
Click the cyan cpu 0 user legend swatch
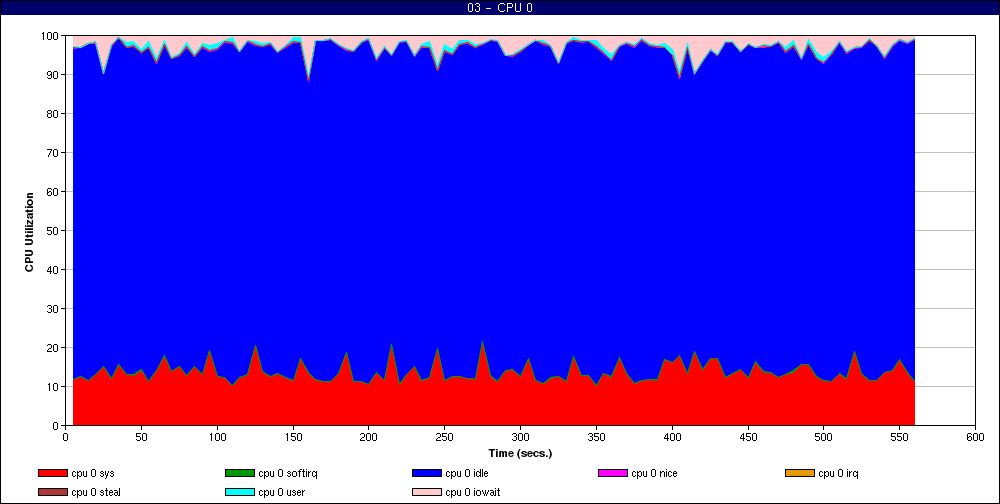[x=240, y=493]
